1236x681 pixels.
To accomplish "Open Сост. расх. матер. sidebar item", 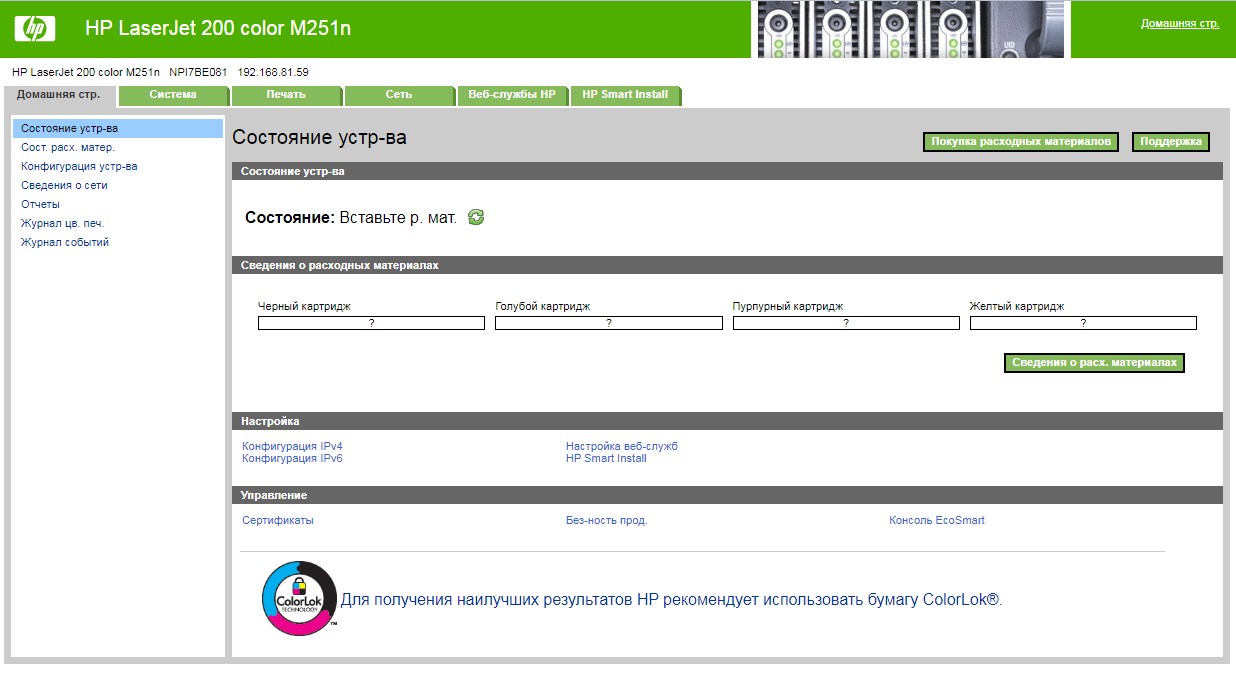I will click(68, 147).
